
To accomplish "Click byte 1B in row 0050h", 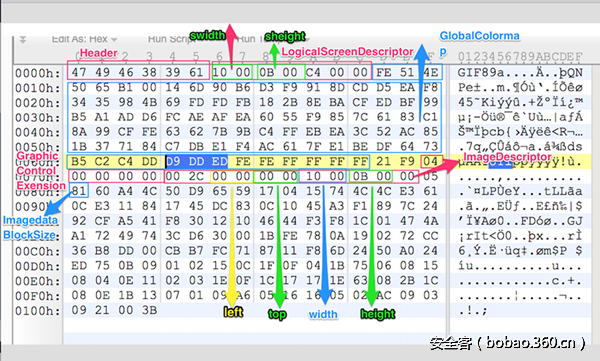I will coord(79,146).
